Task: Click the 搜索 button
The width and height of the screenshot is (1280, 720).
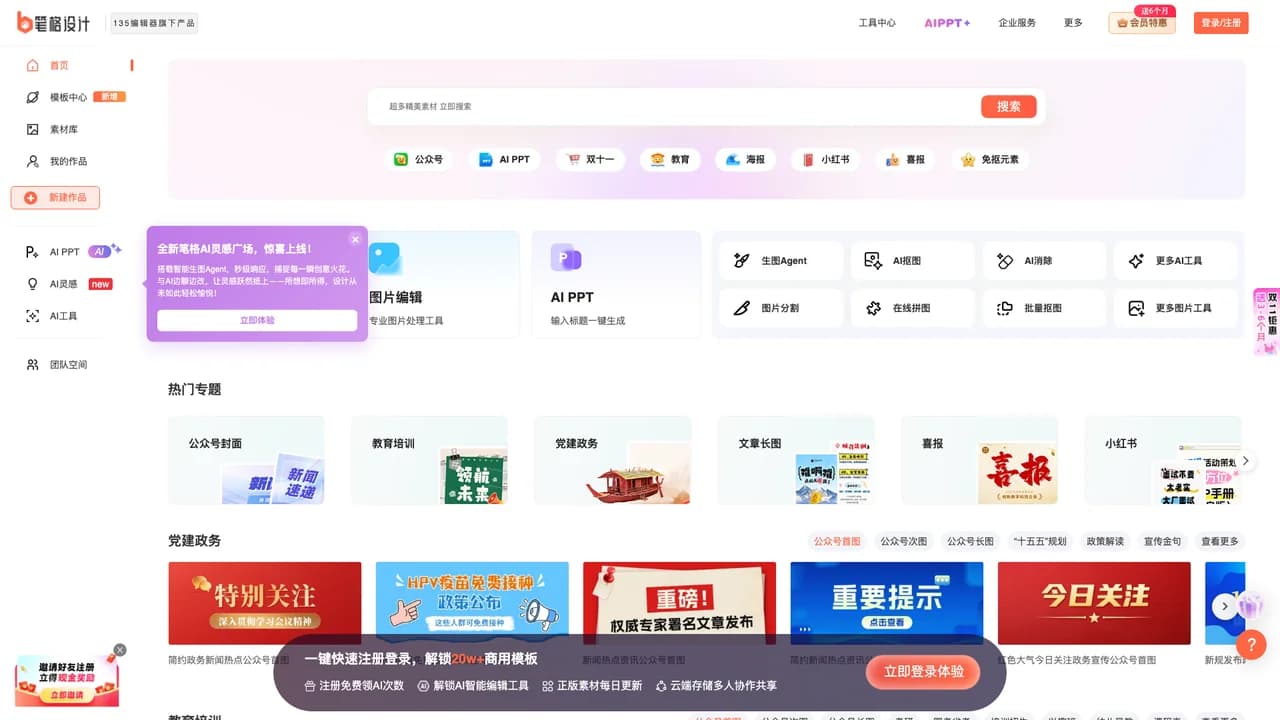Action: (x=1008, y=107)
